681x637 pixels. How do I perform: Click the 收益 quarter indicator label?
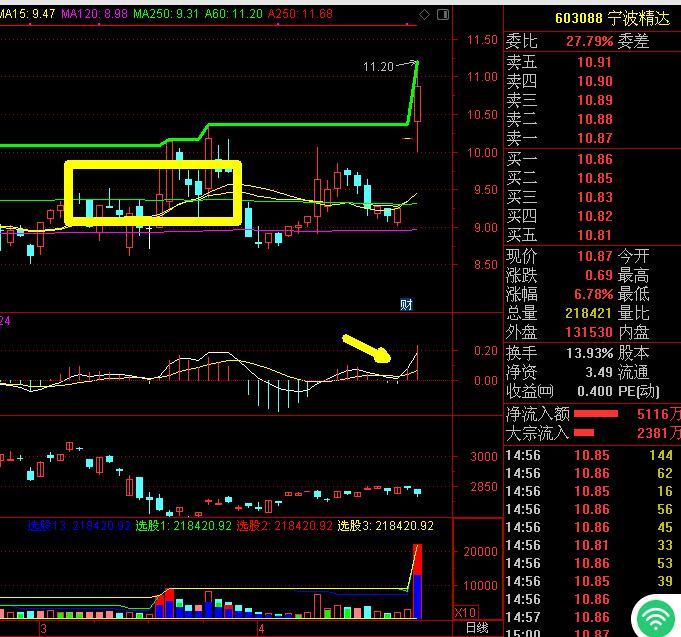(530, 390)
